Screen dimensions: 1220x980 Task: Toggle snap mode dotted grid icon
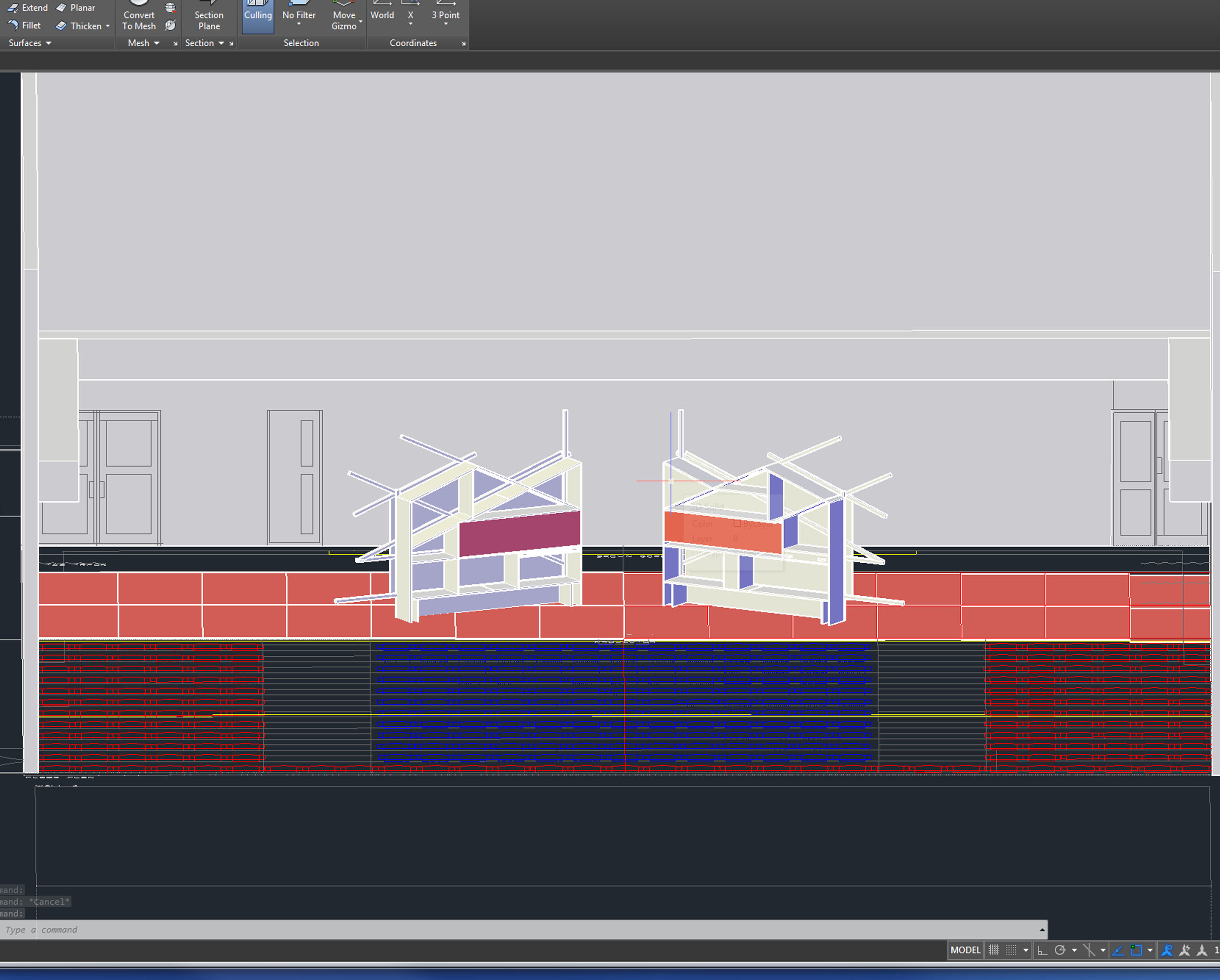click(1011, 950)
